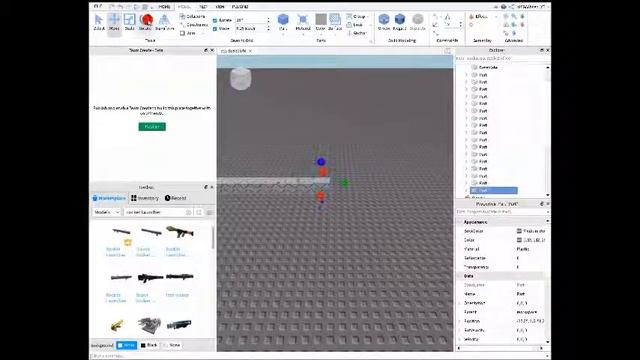The image size is (640, 360).
Task: Switch to the PLUGINS ribbon tab
Action: (240, 7)
